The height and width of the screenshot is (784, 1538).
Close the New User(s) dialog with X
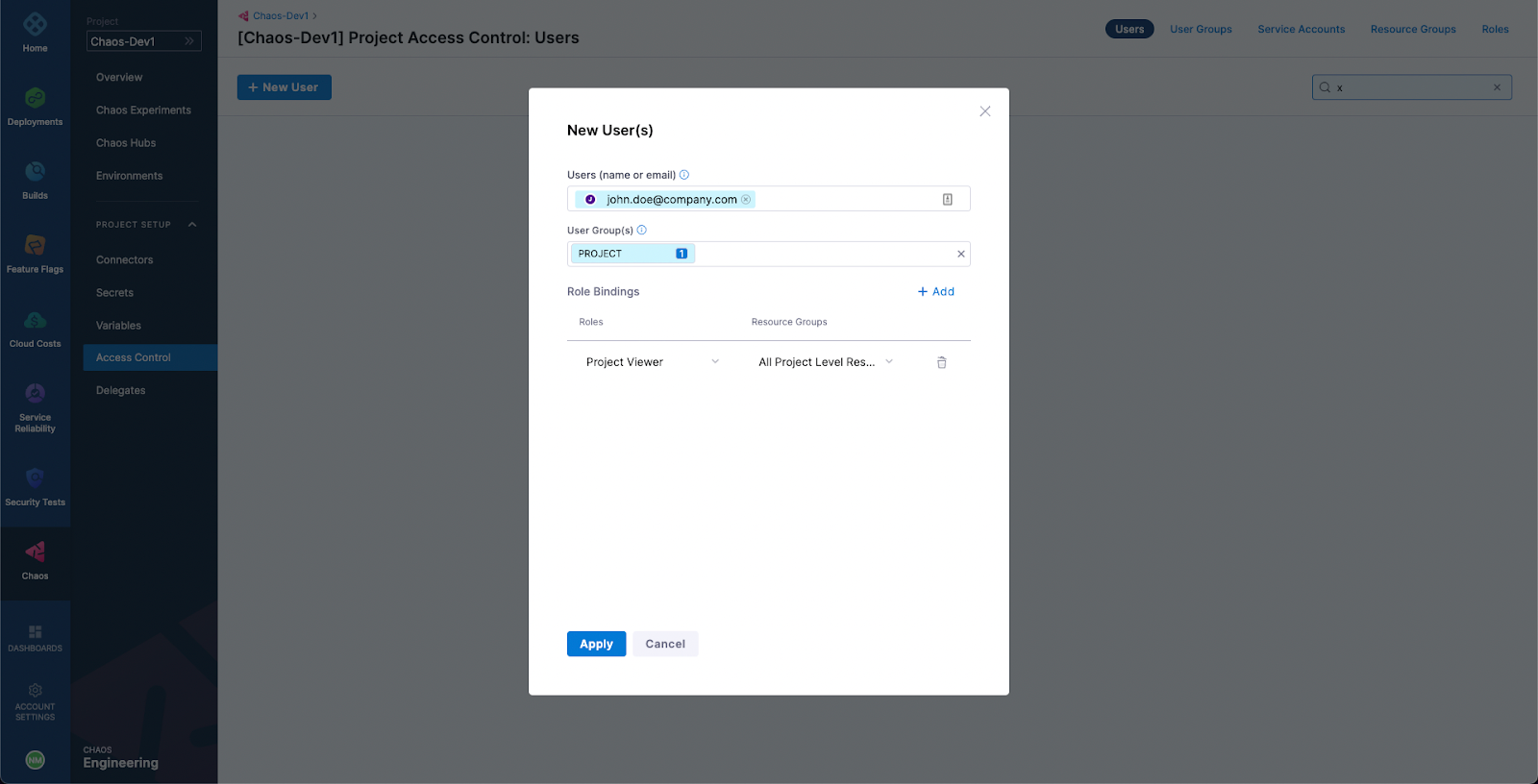(985, 111)
